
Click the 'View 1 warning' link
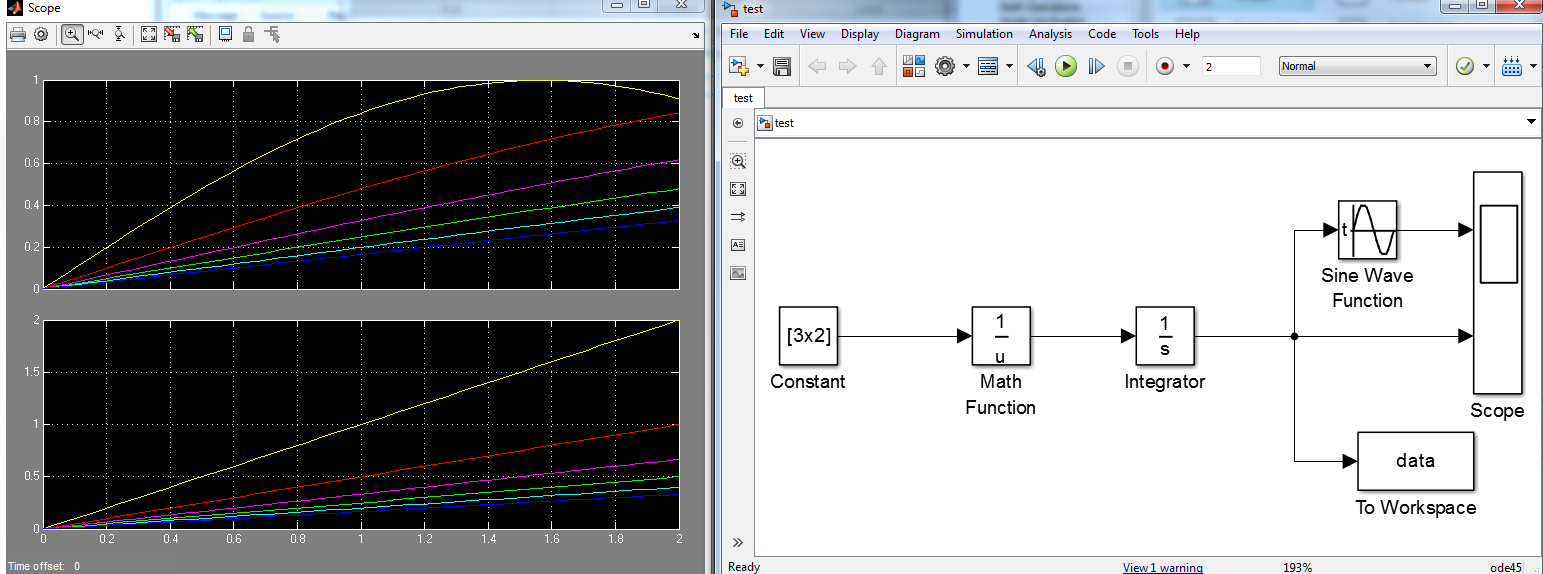coord(1162,567)
